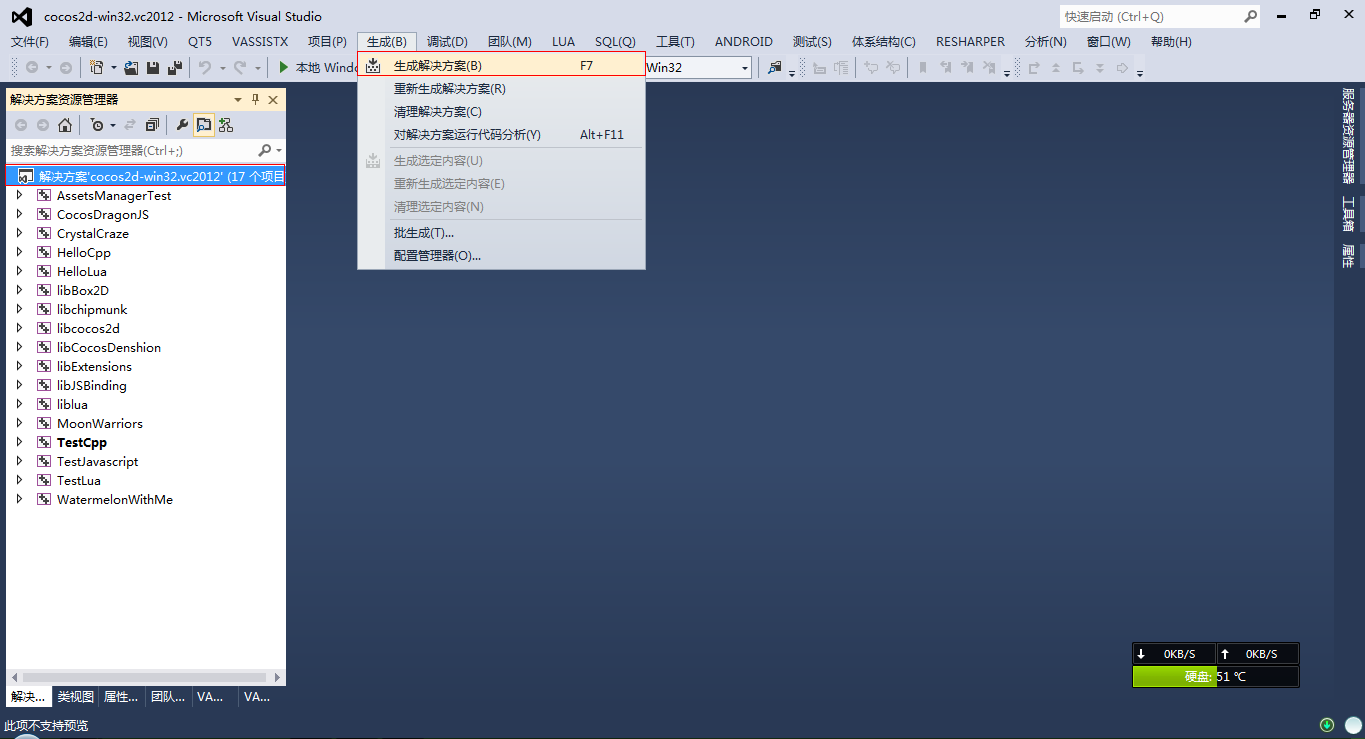Select the solution 'cocos2d-win32.vc2012' root node
Viewport: 1365px width, 739px height.
pos(146,176)
